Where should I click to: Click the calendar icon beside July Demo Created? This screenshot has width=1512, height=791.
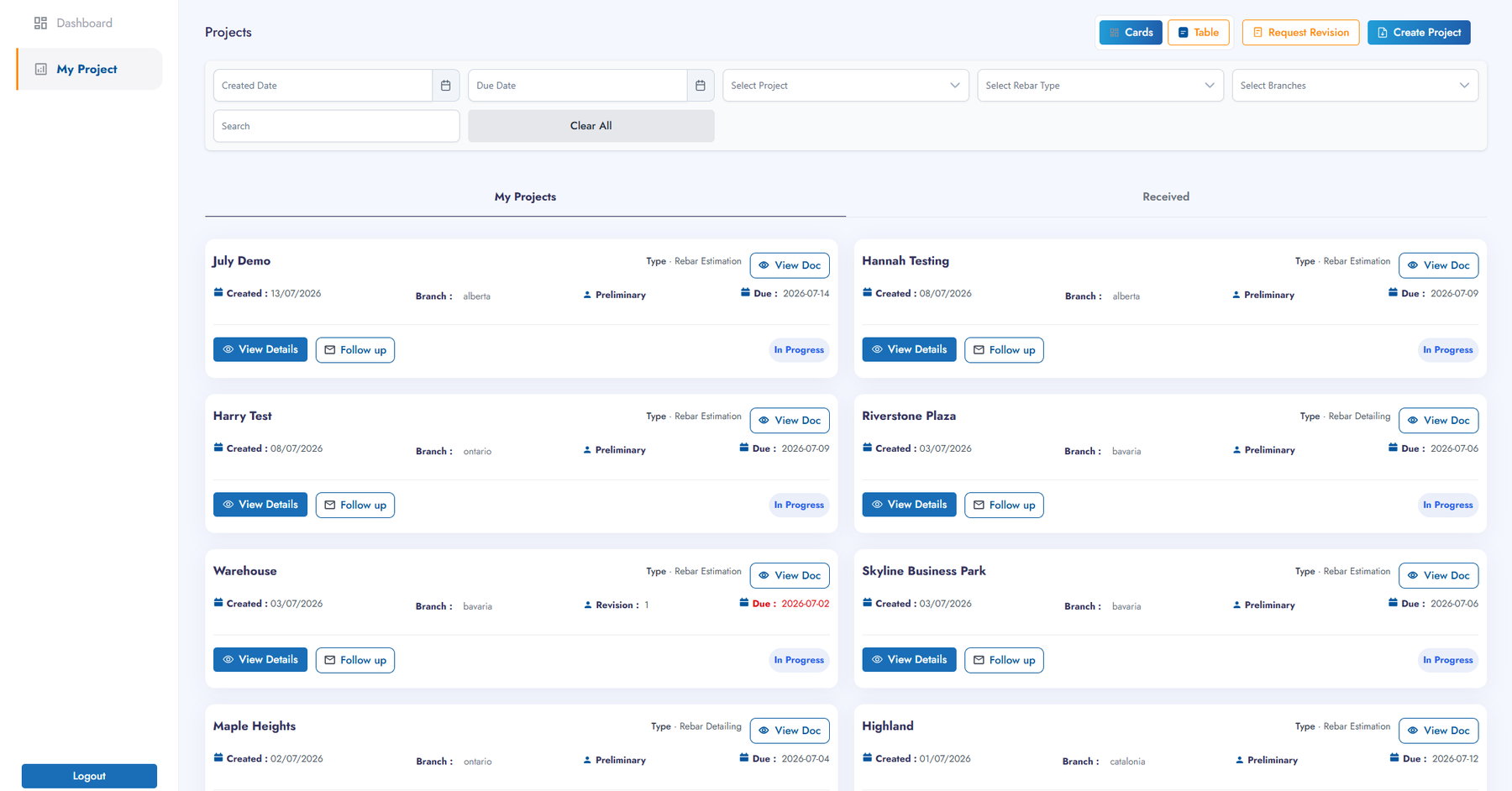[218, 292]
